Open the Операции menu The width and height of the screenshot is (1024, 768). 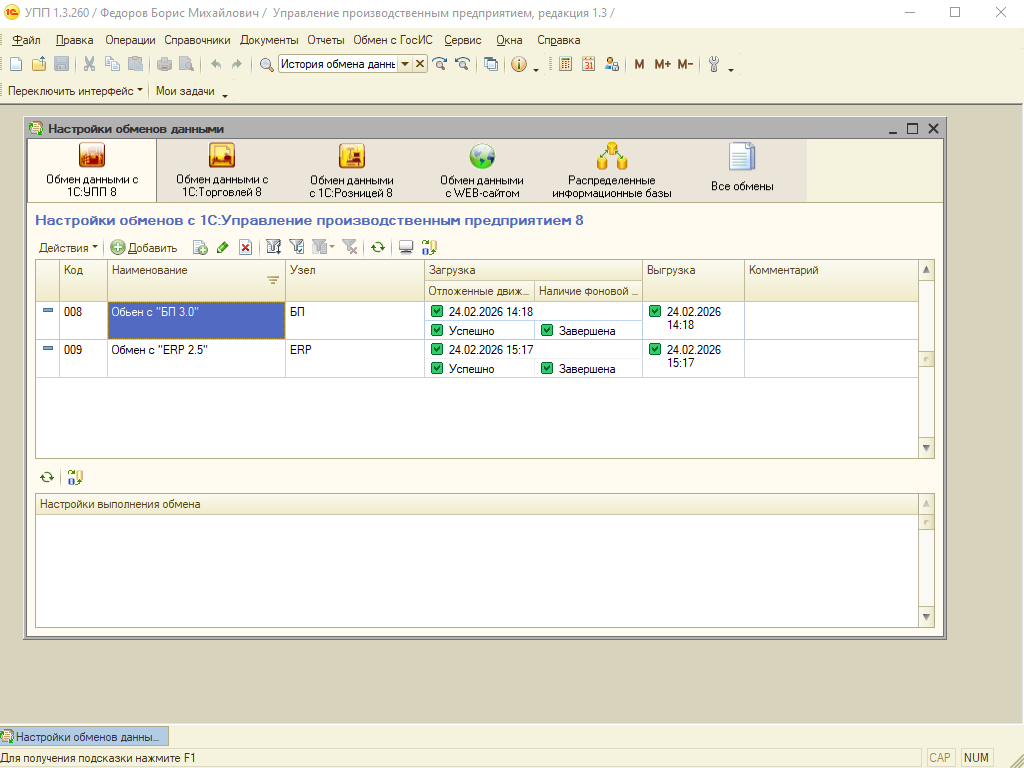tap(130, 40)
